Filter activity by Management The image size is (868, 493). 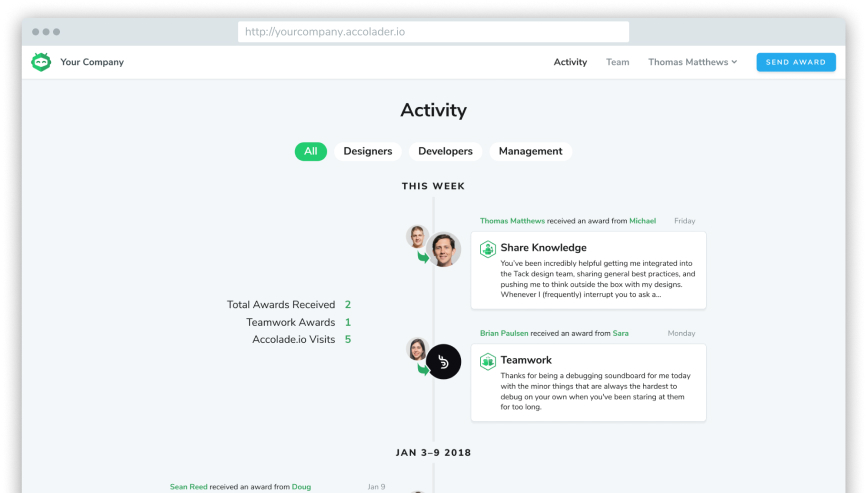(530, 151)
